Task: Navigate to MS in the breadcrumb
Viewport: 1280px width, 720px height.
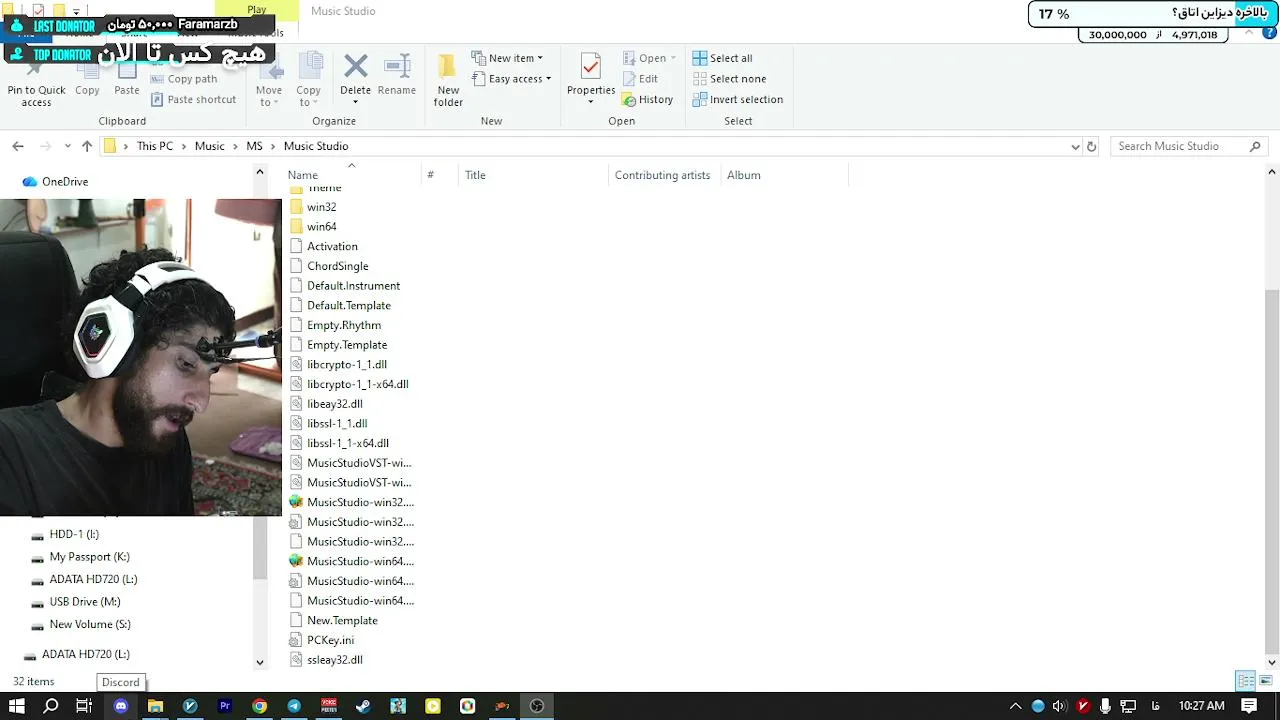Action: 254,146
